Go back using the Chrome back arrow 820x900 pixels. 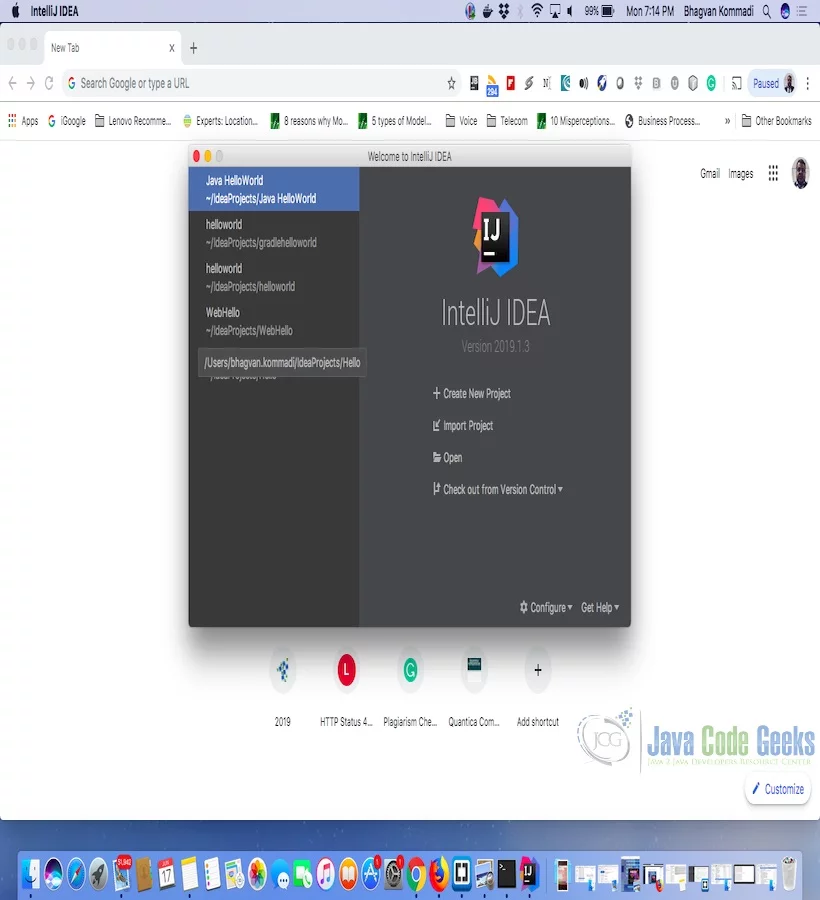(x=13, y=84)
